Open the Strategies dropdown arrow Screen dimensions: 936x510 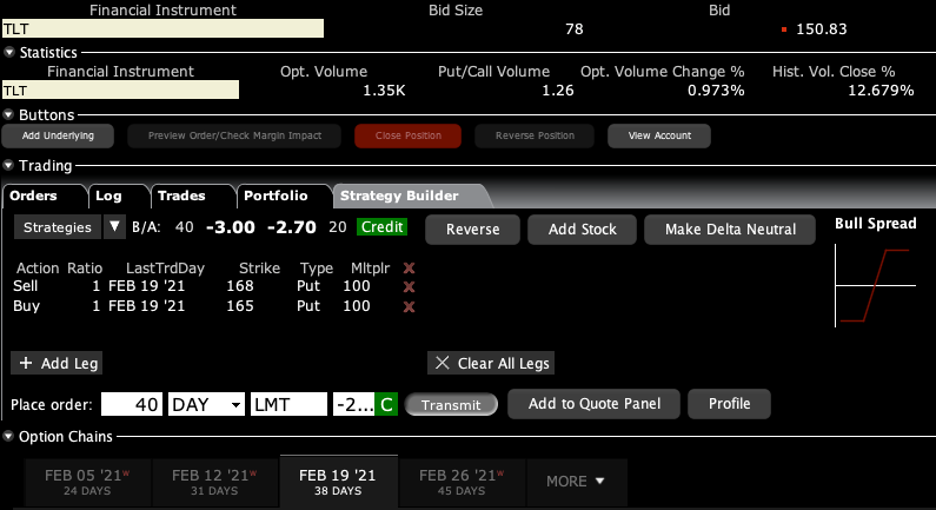(x=115, y=227)
